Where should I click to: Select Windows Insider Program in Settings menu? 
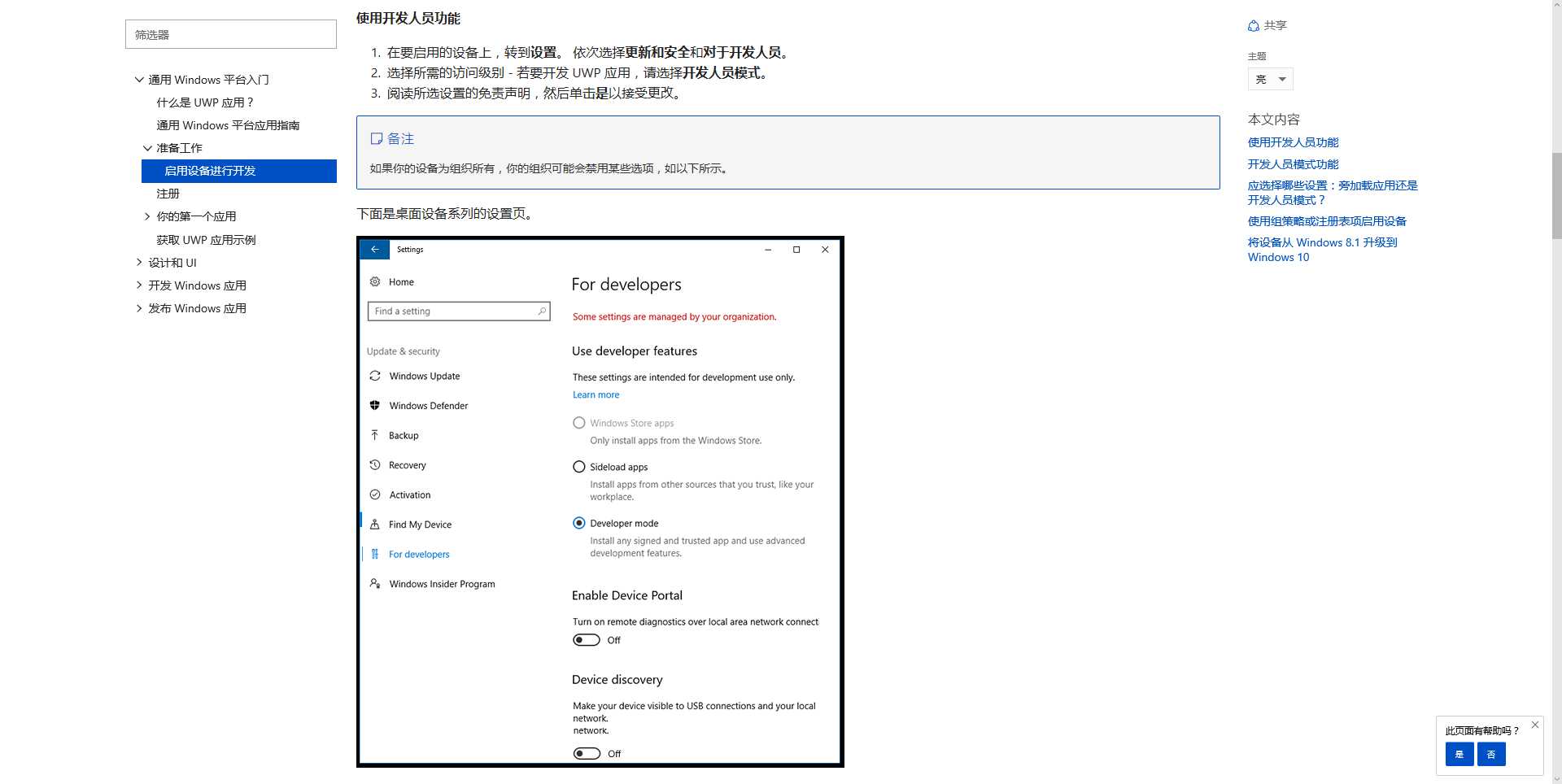[442, 584]
